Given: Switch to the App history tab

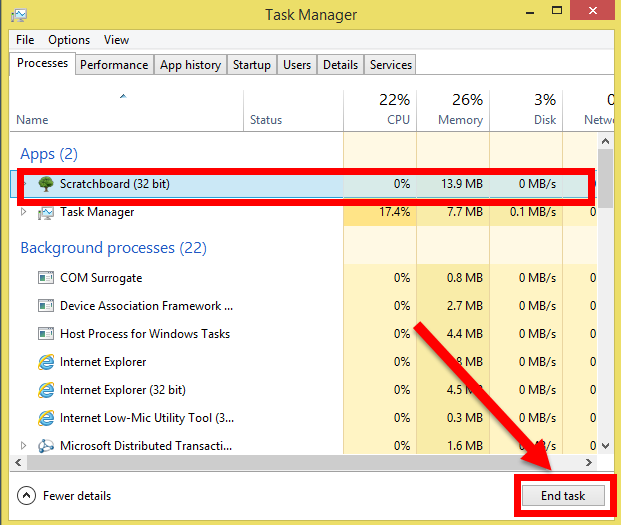Looking at the screenshot, I should (x=190, y=65).
